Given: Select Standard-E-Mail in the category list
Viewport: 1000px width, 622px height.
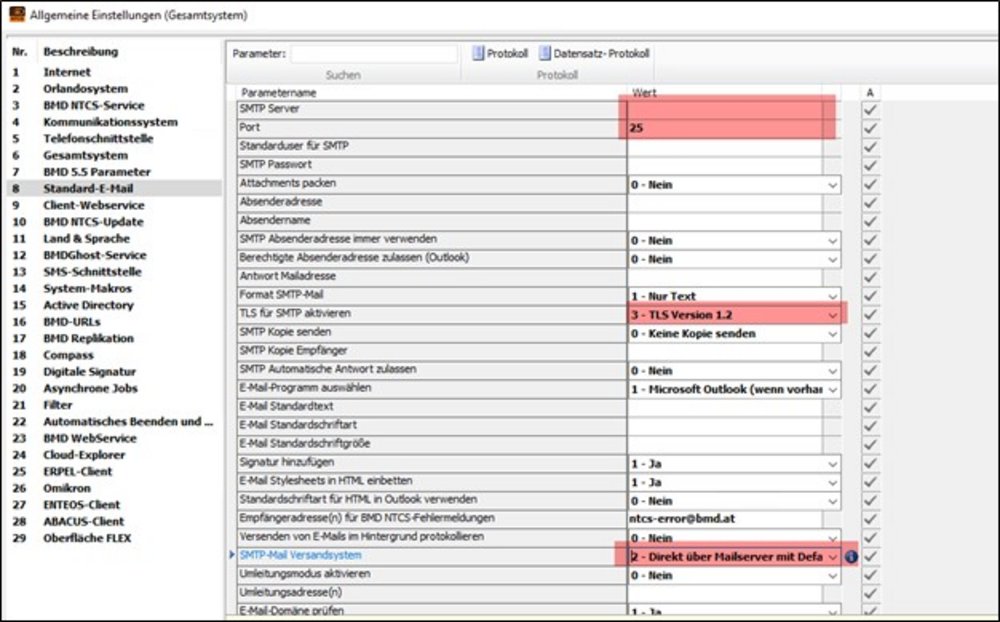Looking at the screenshot, I should tap(88, 188).
